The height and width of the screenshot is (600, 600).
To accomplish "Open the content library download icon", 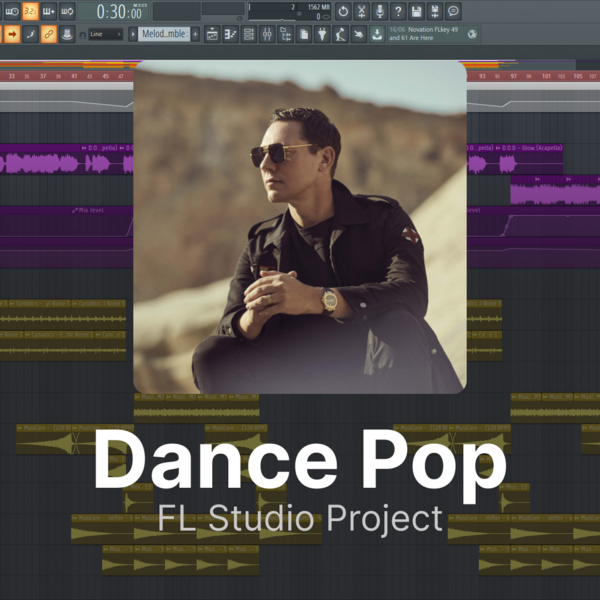I will [377, 34].
